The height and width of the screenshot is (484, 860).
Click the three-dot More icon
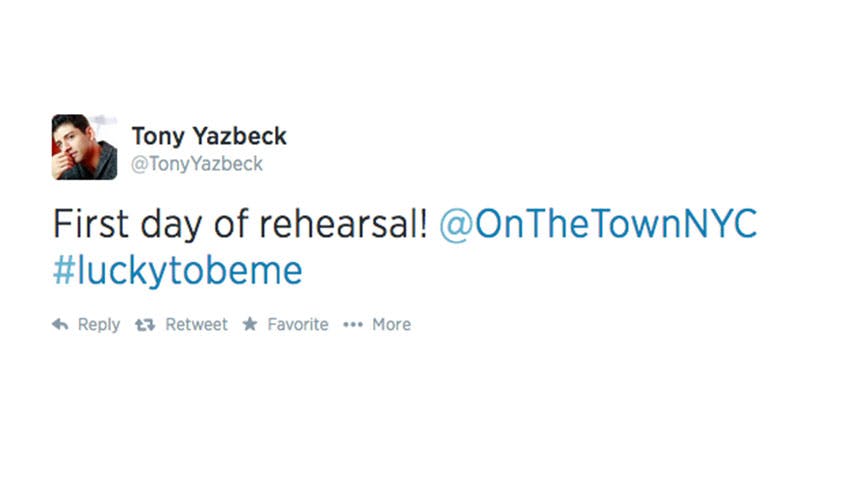pyautogui.click(x=352, y=325)
